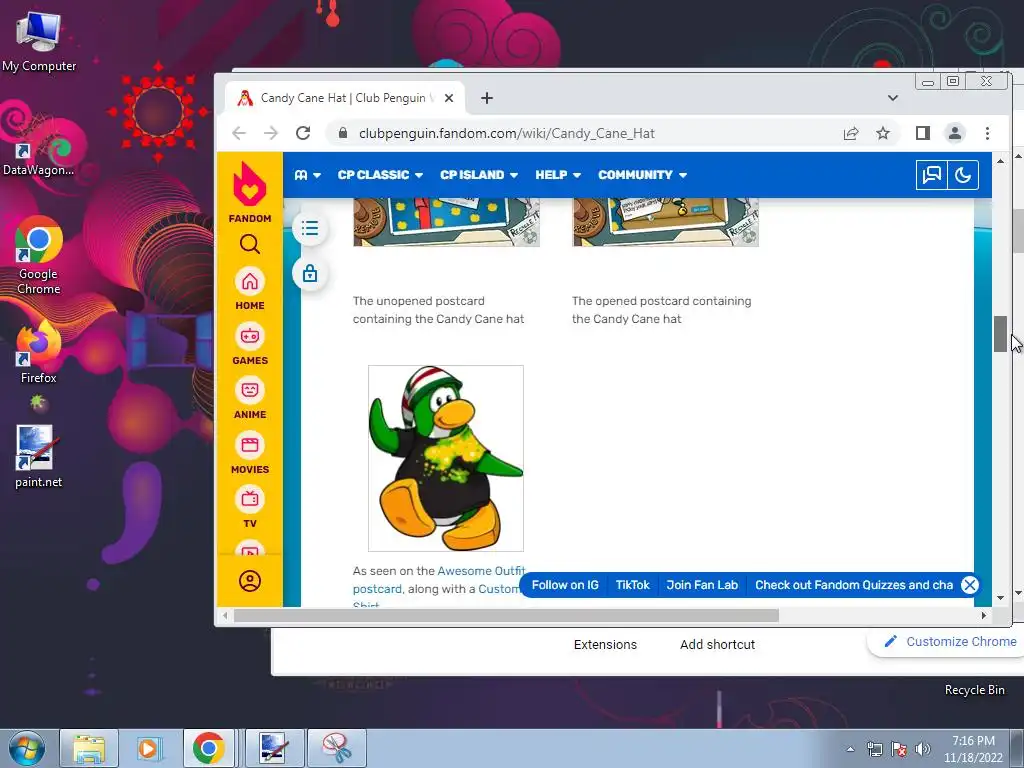Toggle dark theme moon icon

(x=963, y=175)
